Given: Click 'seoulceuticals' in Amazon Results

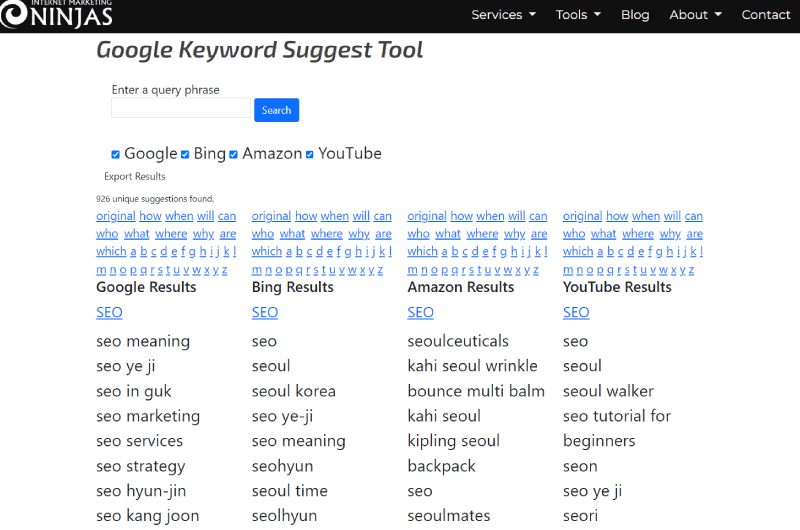Looking at the screenshot, I should 458,341.
